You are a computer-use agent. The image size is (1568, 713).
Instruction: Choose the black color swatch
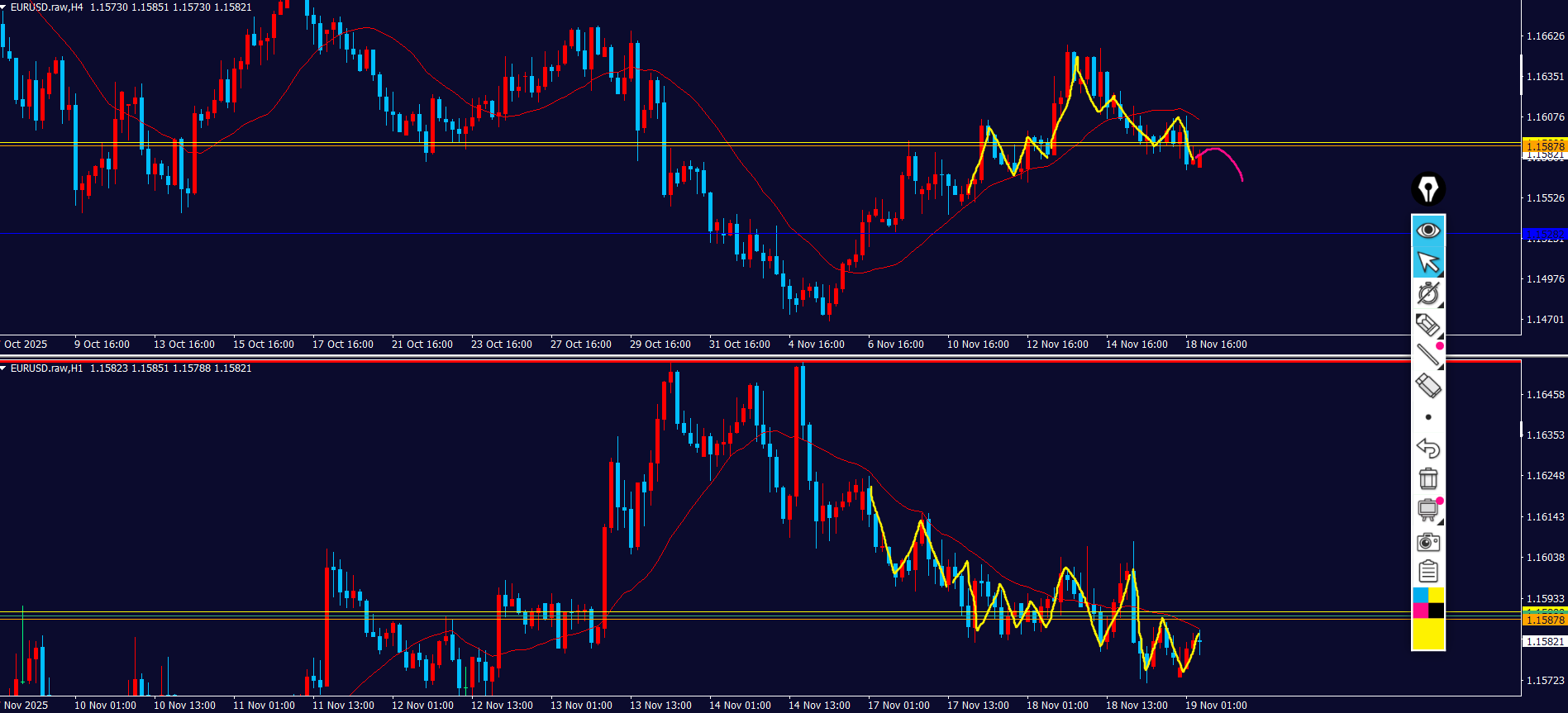coord(1437,611)
